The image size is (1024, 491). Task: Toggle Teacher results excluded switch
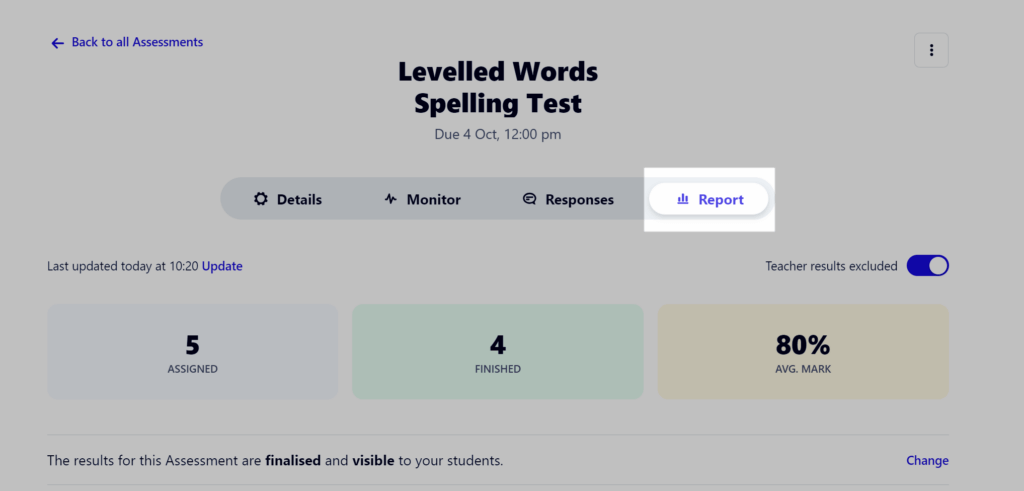pos(927,266)
